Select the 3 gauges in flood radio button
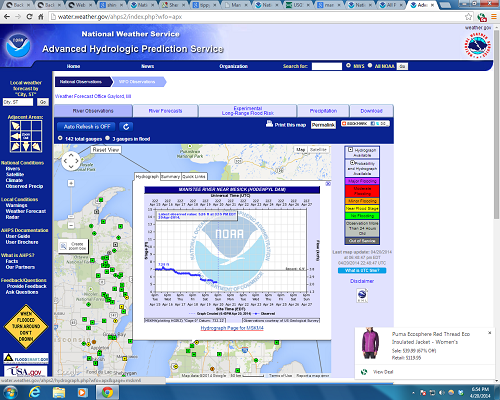Screen dimensions: 500x400 pyautogui.click(x=107, y=138)
